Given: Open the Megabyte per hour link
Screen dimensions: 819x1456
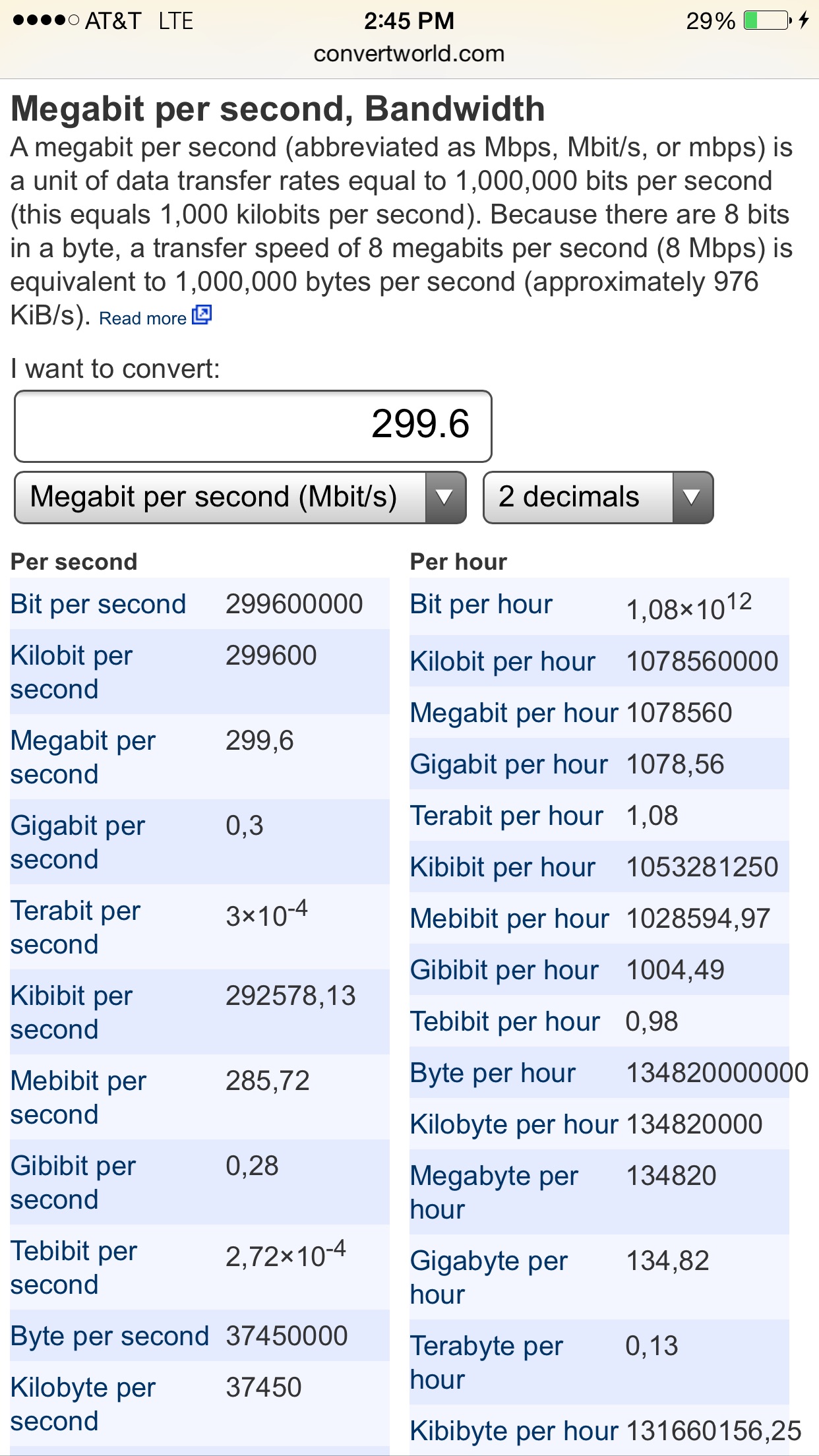Looking at the screenshot, I should [495, 1192].
